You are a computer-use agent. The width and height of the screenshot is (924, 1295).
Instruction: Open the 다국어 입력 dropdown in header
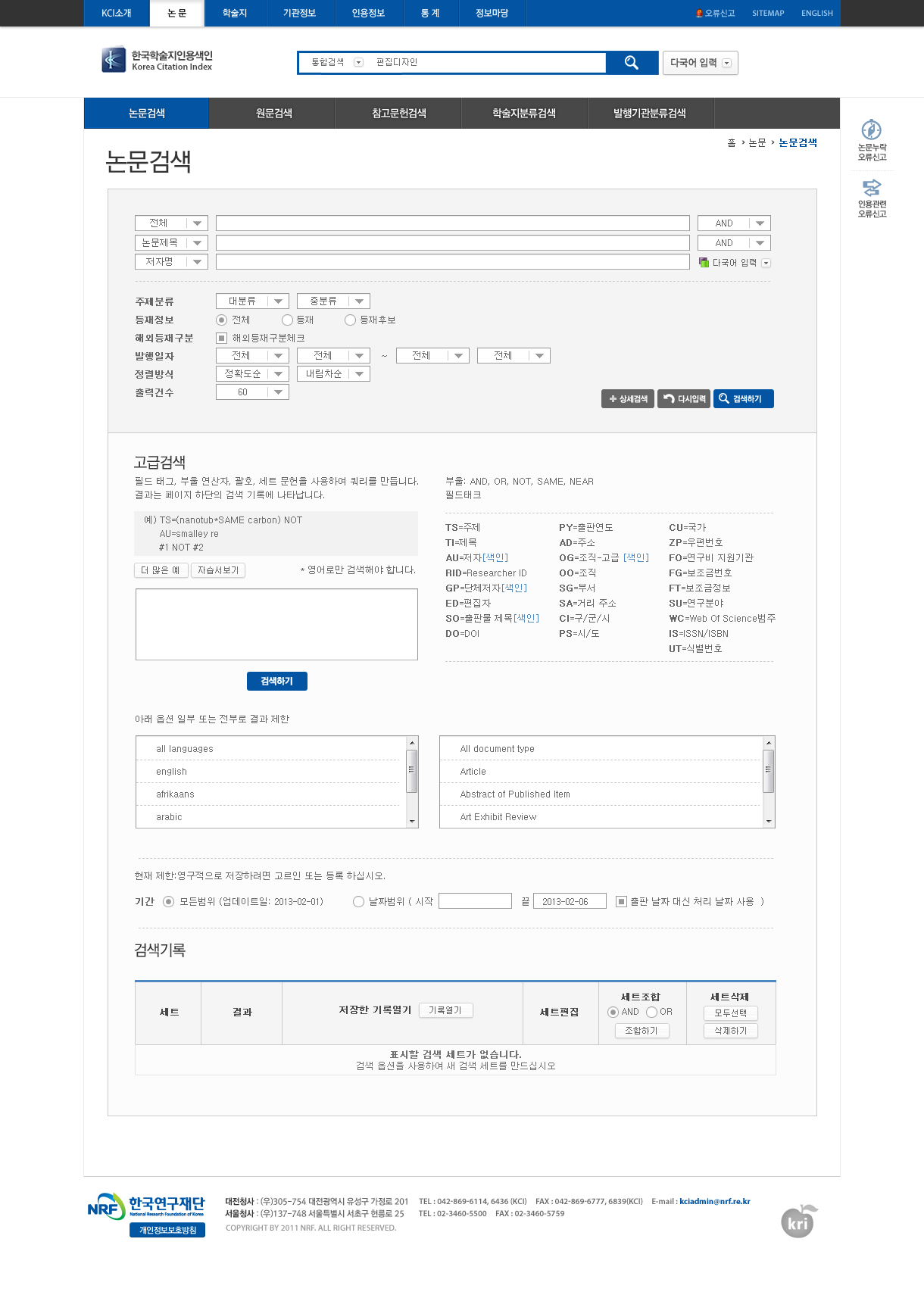pos(700,63)
